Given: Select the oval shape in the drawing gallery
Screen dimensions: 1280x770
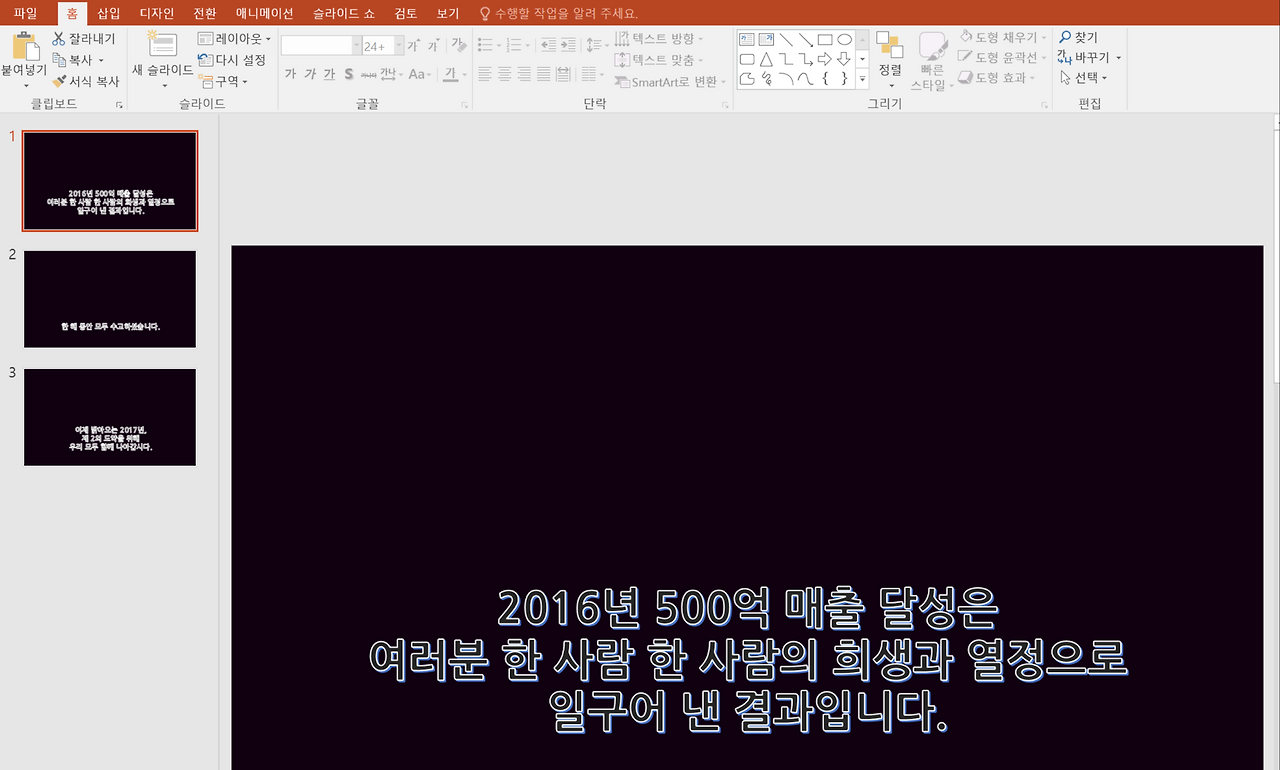Looking at the screenshot, I should (844, 38).
